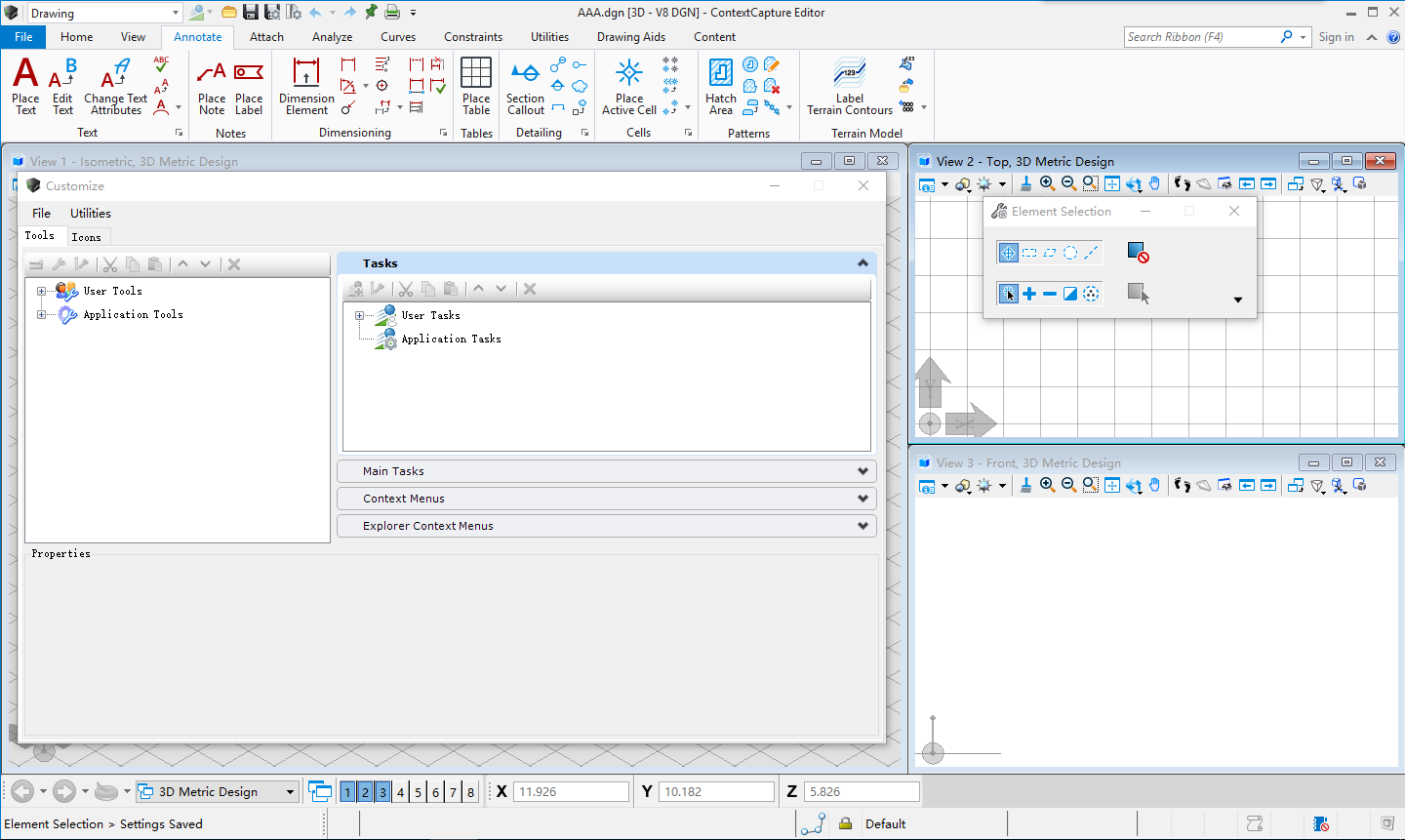Select Shape method in Element Selection
Screen dimensions: 1405x840
1050,253
